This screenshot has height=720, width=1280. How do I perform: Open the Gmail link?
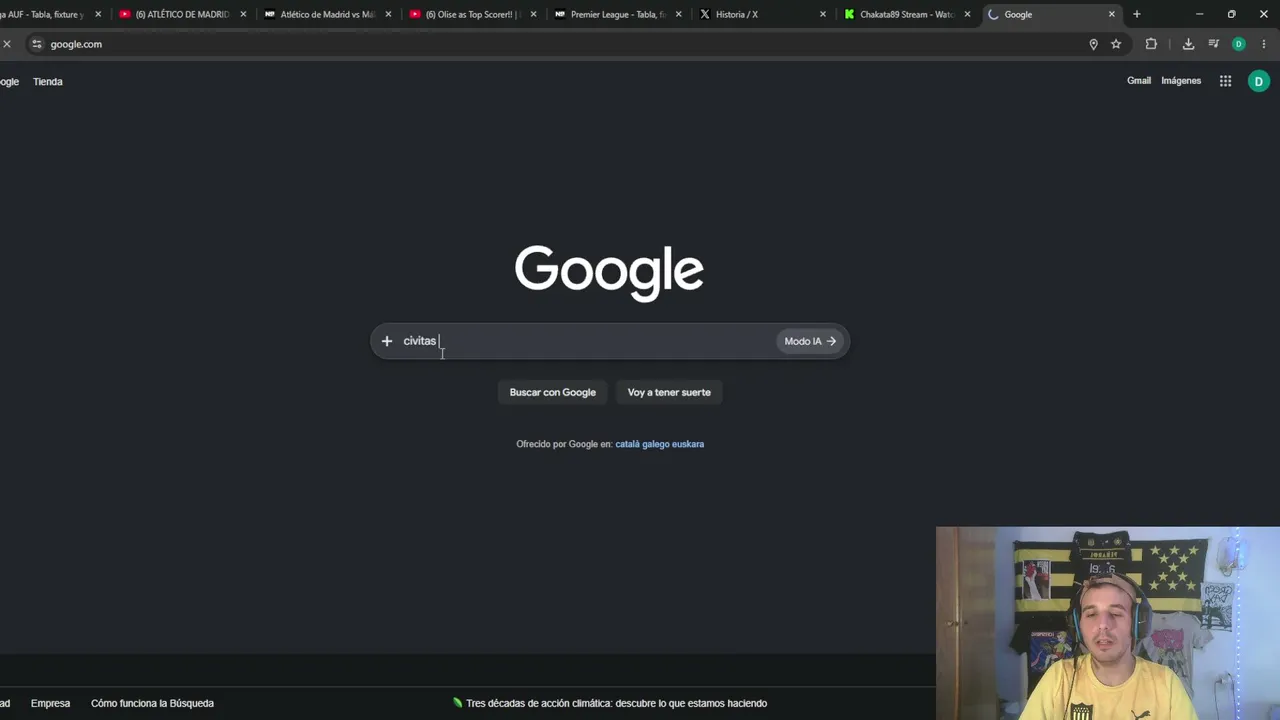1139,81
